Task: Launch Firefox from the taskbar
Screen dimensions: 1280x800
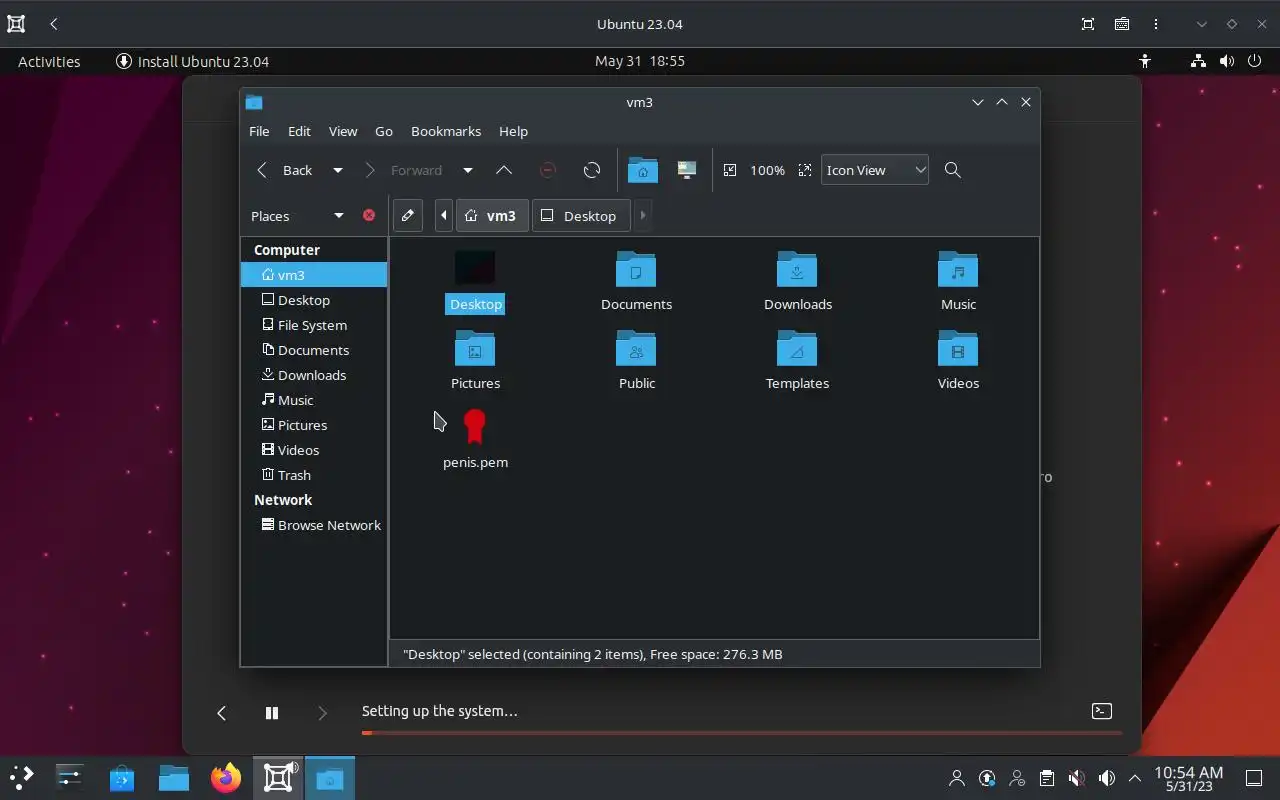Action: [x=226, y=778]
